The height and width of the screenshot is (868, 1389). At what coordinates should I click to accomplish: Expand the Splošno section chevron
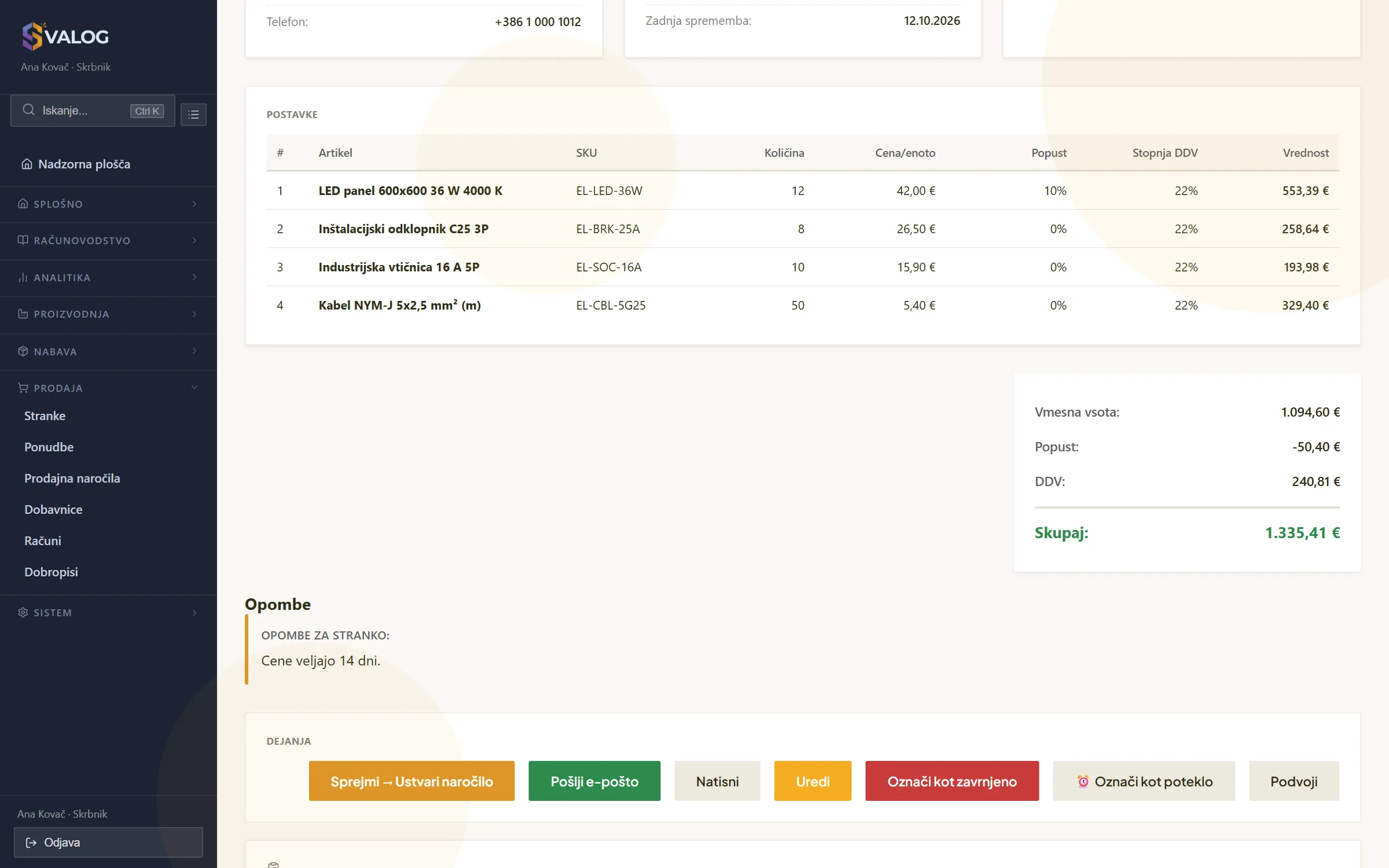point(194,204)
